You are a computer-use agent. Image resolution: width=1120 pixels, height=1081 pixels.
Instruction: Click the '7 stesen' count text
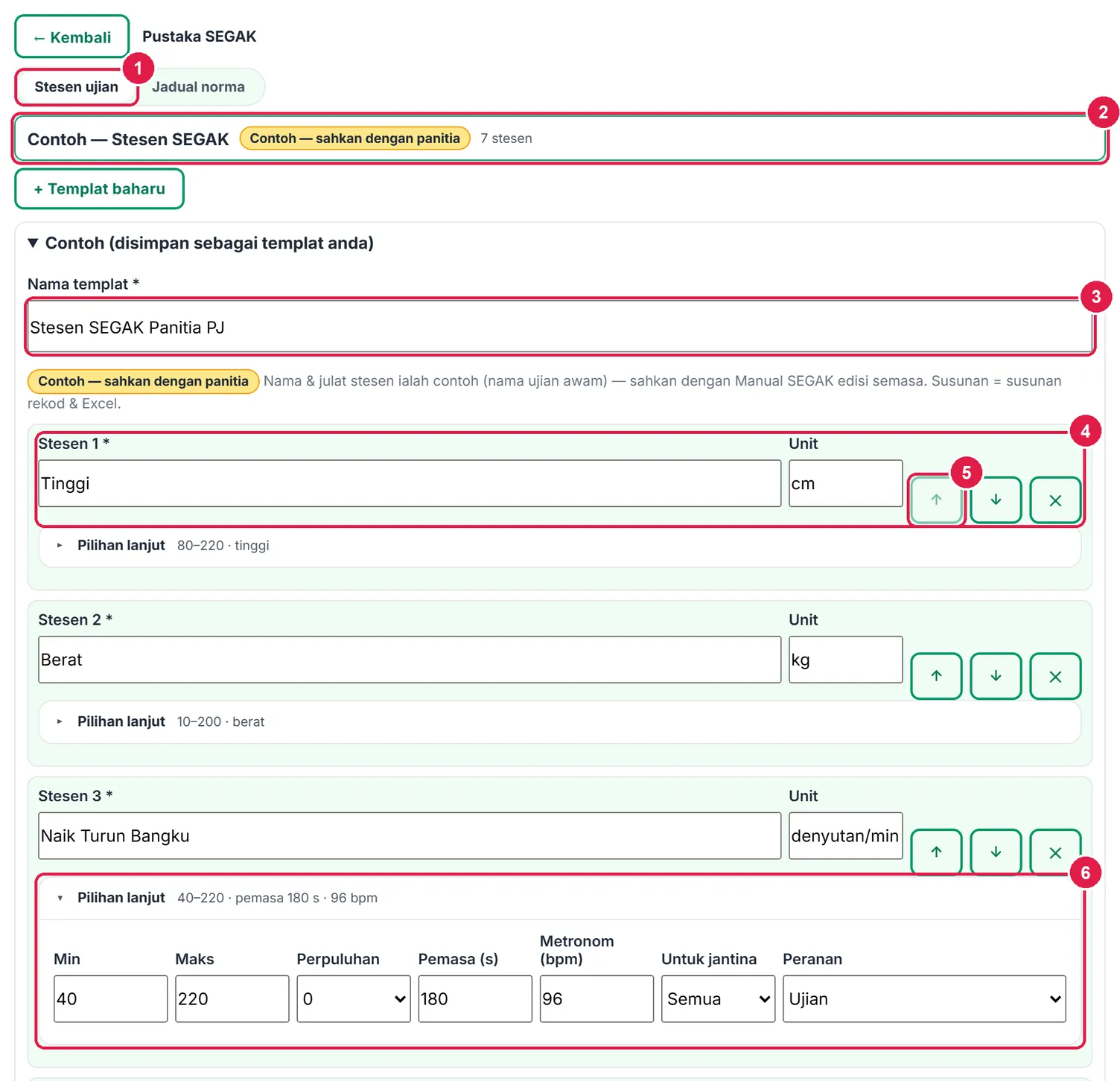point(506,138)
